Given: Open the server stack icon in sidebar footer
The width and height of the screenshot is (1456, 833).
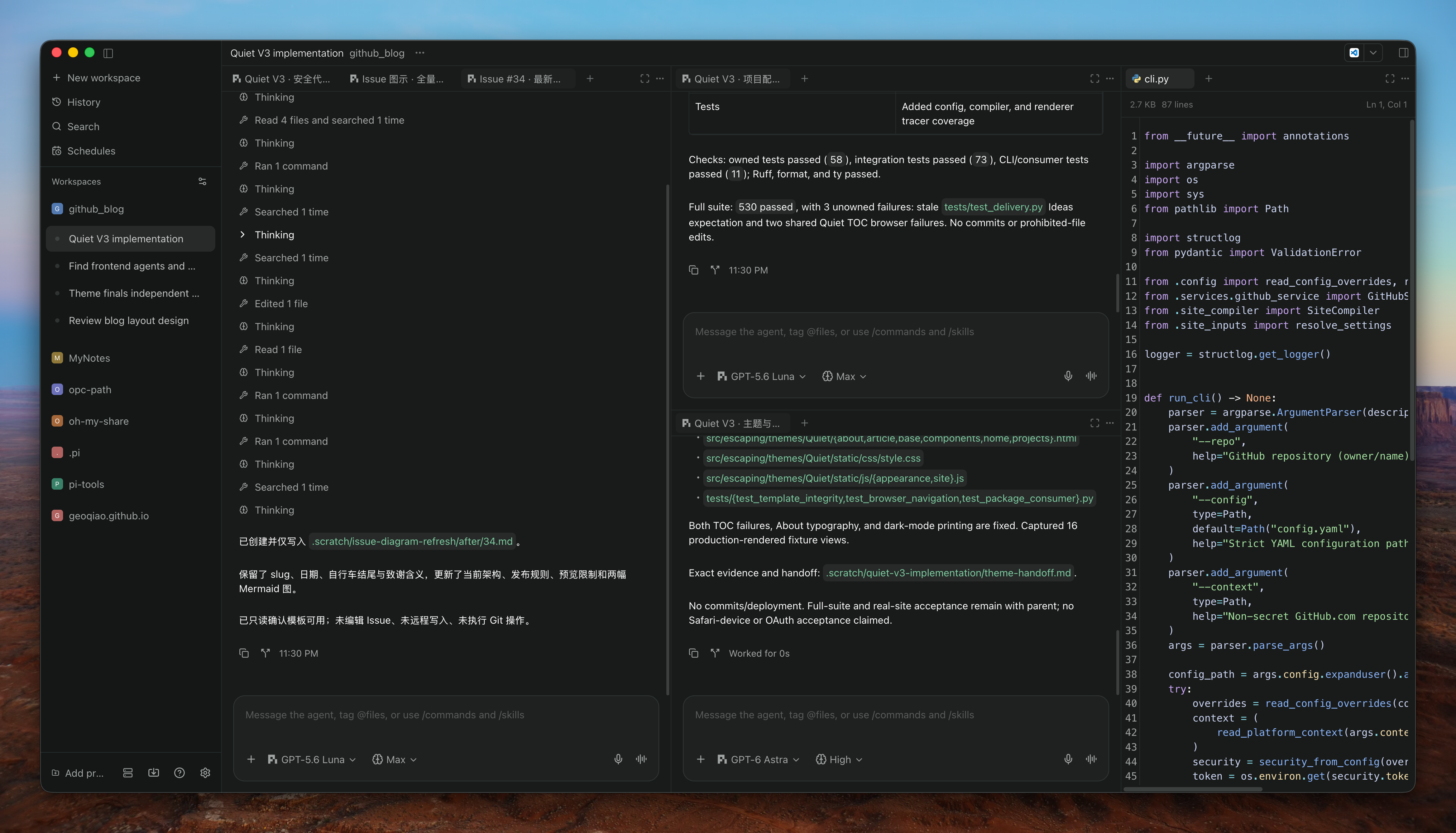Looking at the screenshot, I should (128, 773).
